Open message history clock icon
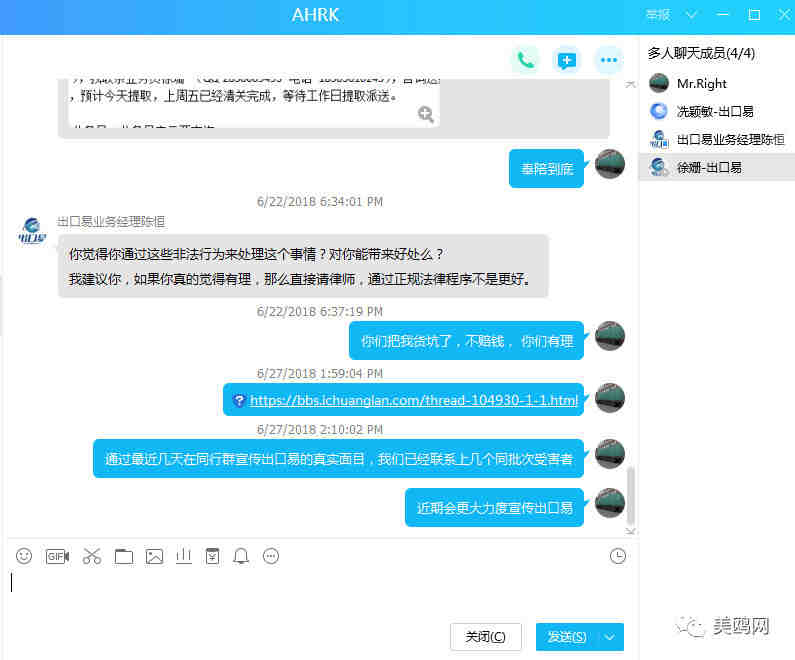The height and width of the screenshot is (660, 795). point(618,556)
